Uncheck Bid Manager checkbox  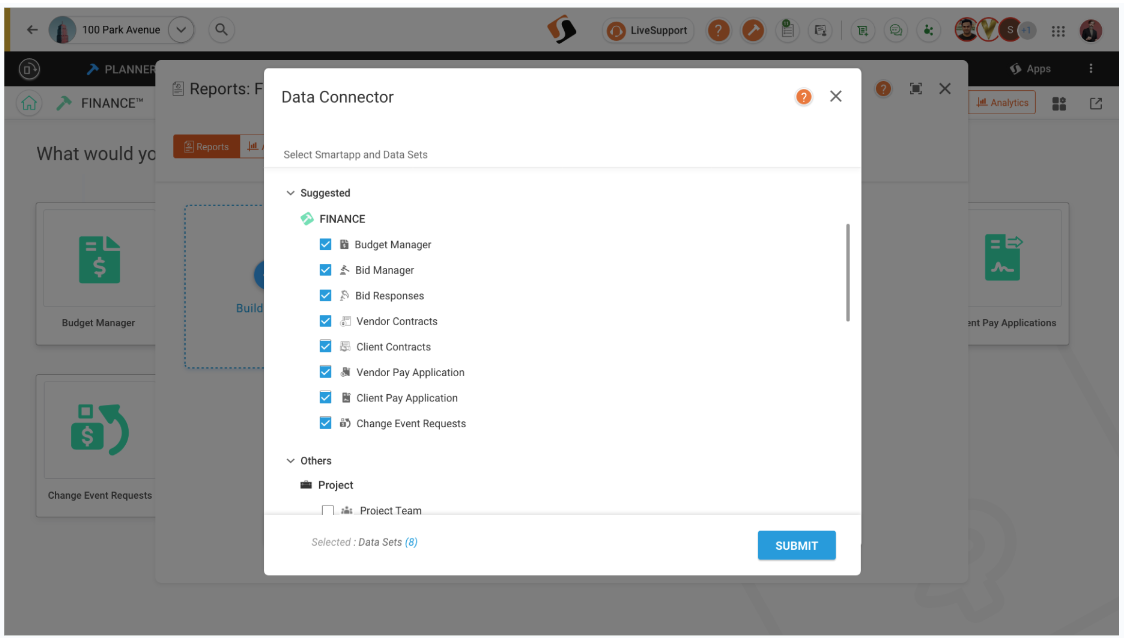[325, 270]
